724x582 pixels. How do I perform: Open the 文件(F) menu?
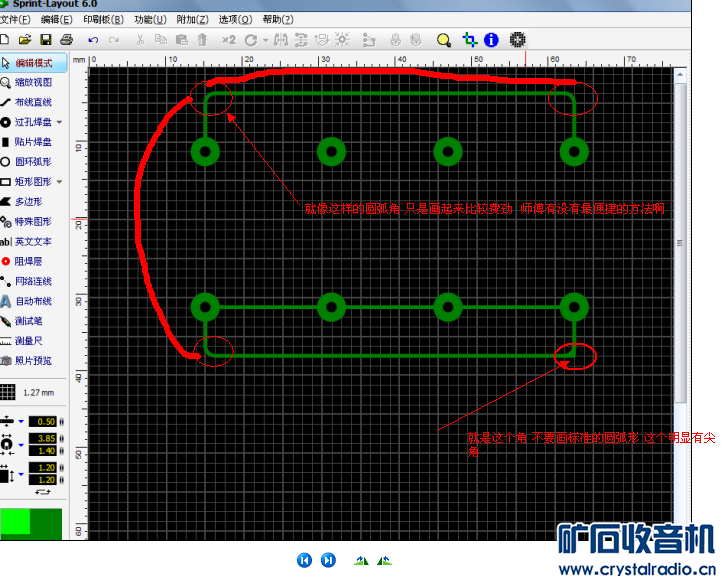pyautogui.click(x=15, y=20)
